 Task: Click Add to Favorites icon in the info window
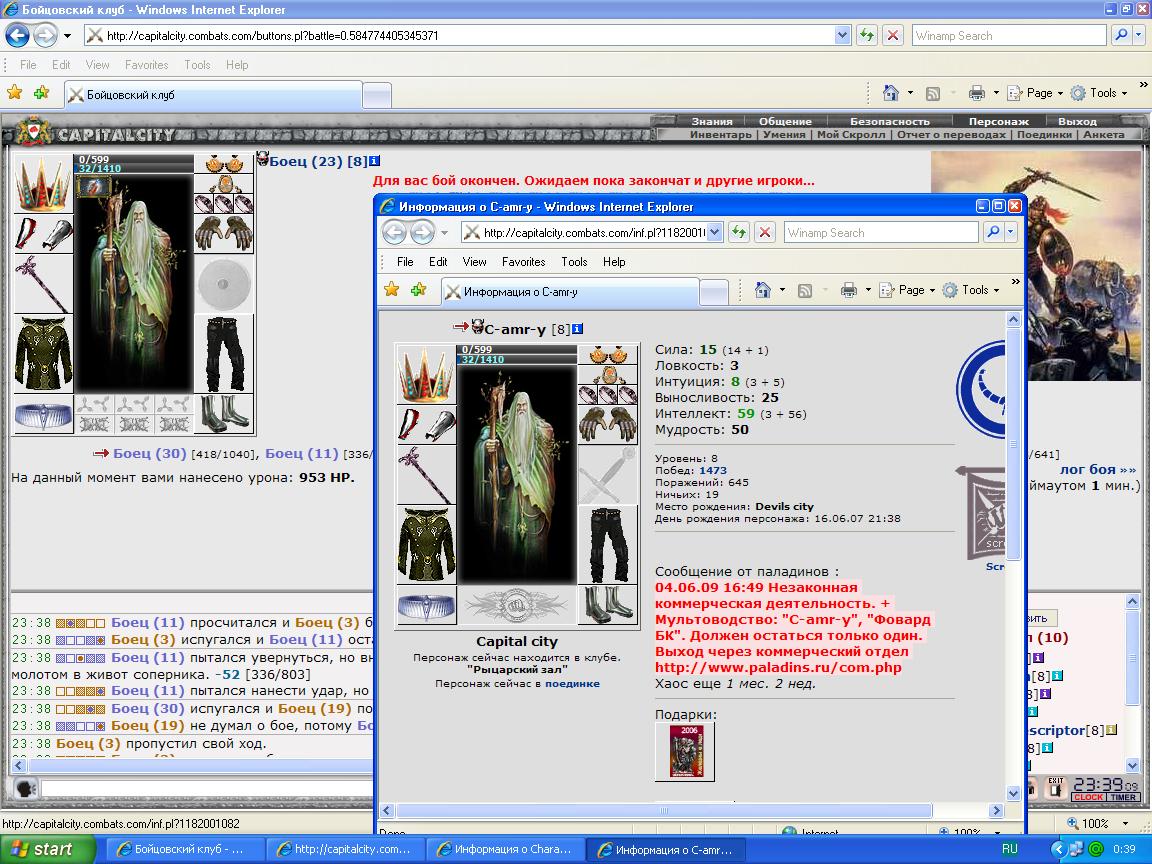click(x=418, y=289)
